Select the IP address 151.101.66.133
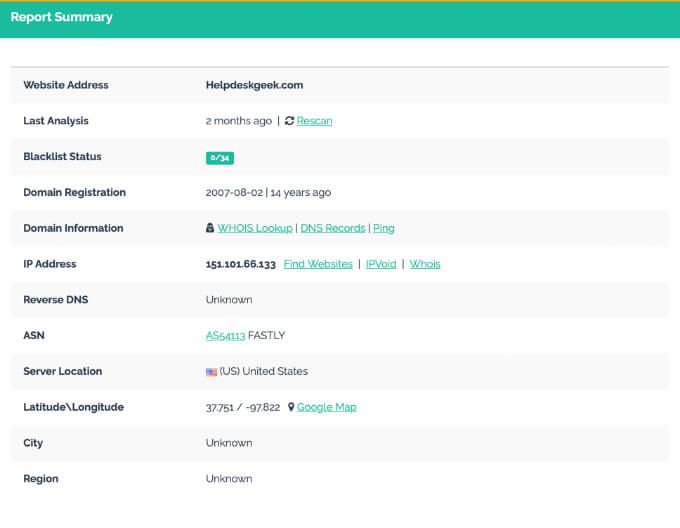680x528 pixels. (241, 264)
